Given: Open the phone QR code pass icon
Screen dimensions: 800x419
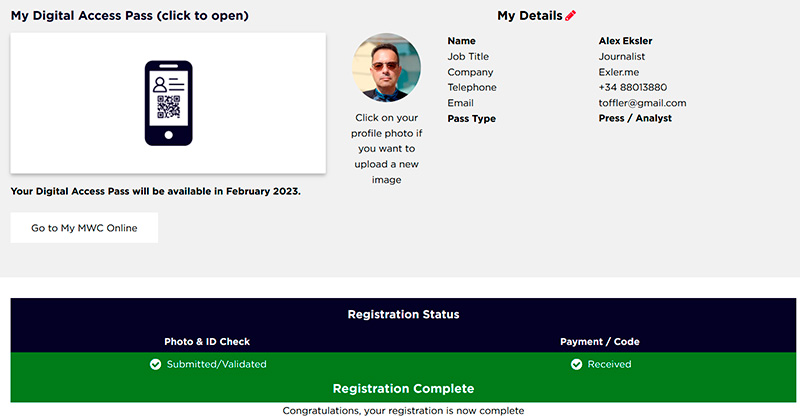Looking at the screenshot, I should point(168,102).
